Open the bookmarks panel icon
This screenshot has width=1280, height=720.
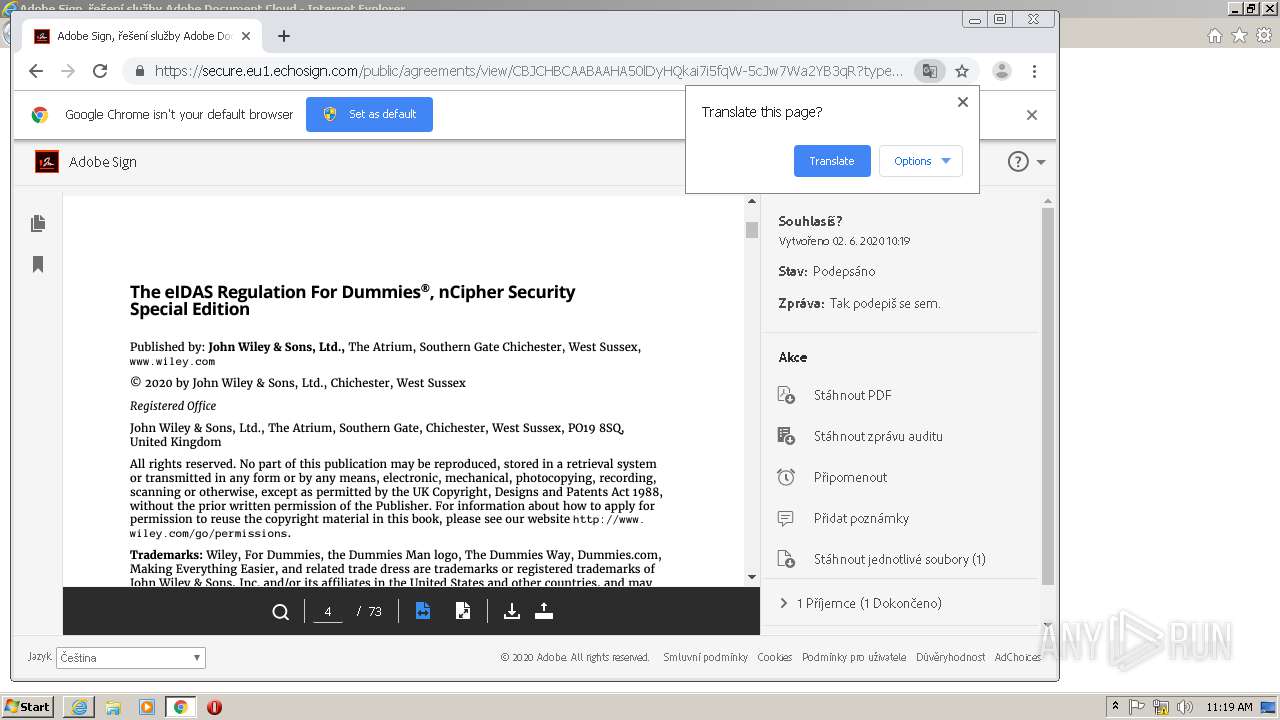click(38, 264)
